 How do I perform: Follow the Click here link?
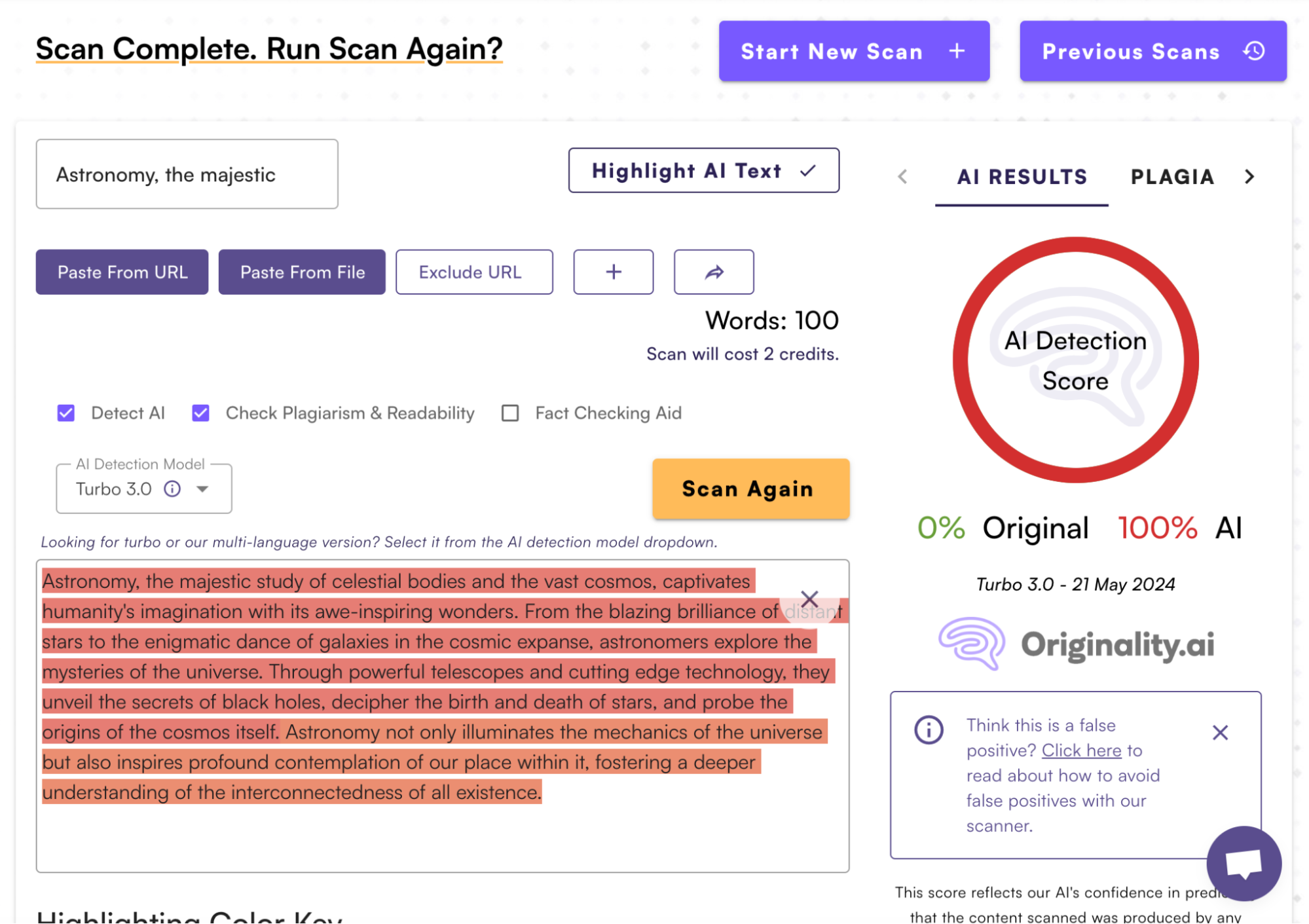tap(1081, 750)
